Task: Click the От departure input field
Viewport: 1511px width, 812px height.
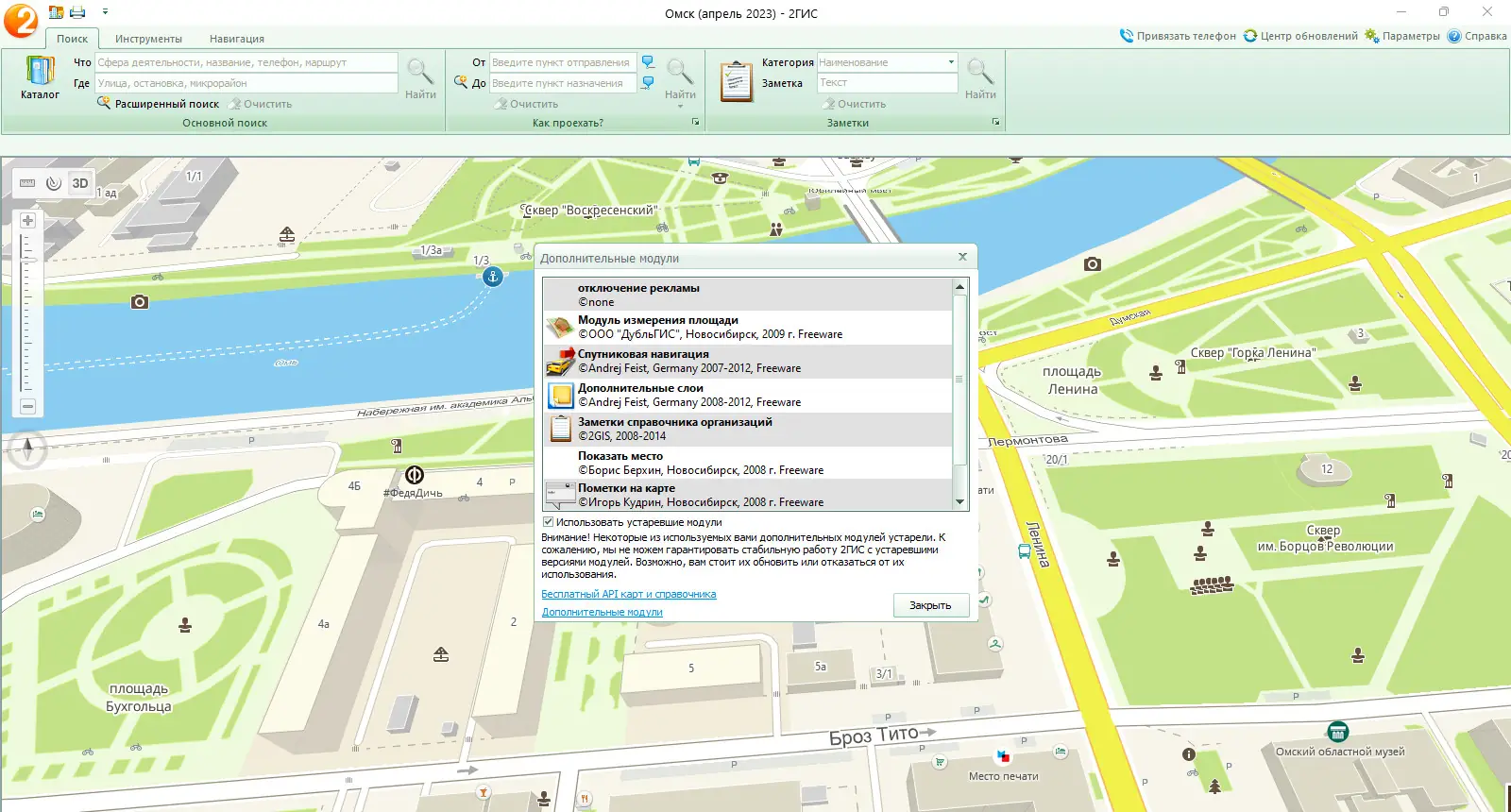Action: [563, 62]
